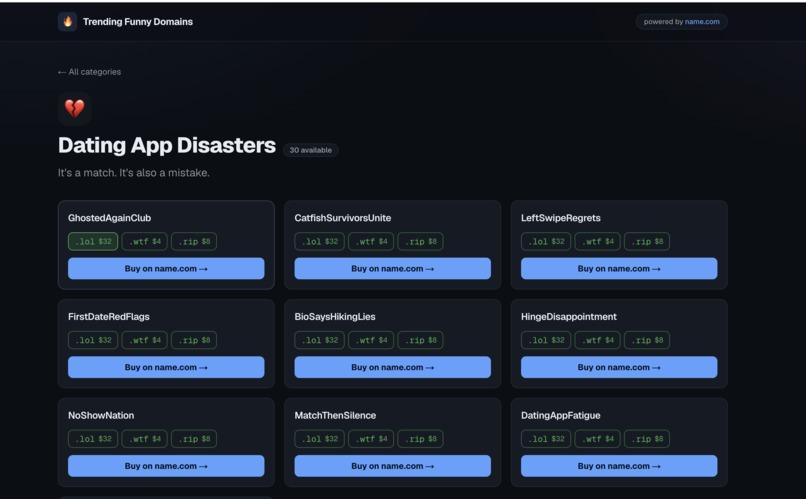Click the 30 available badge
The width and height of the screenshot is (806, 499).
(310, 150)
